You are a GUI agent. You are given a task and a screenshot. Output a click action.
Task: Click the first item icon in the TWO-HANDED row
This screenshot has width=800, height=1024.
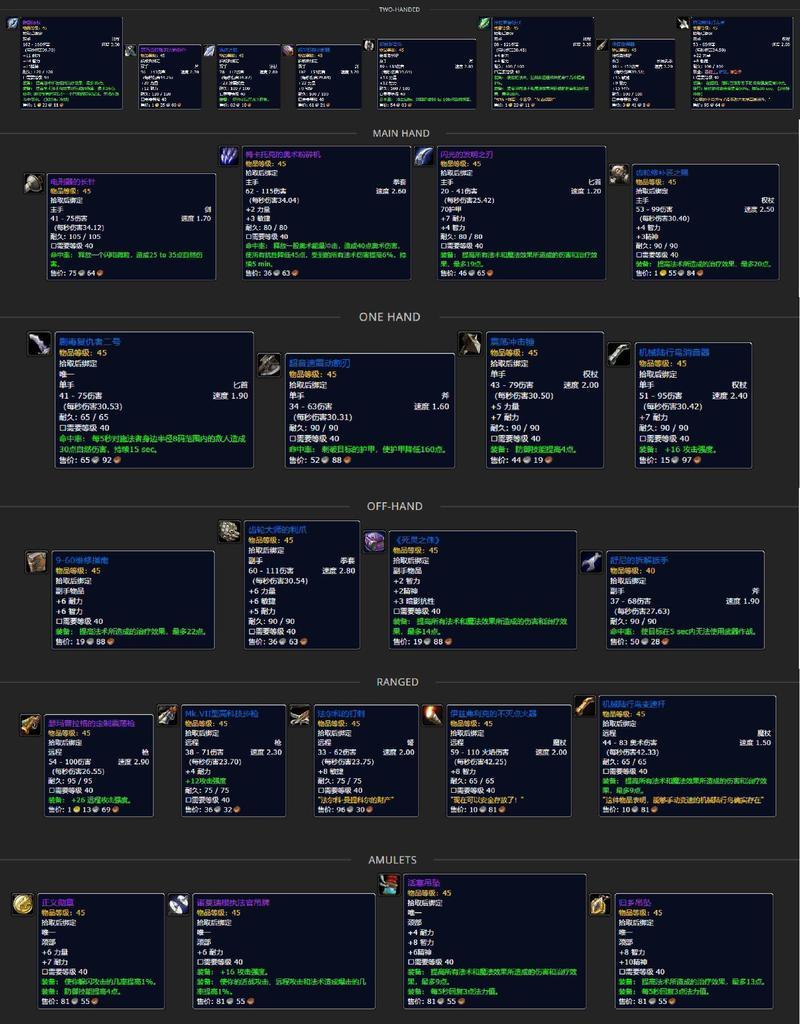(x=12, y=24)
